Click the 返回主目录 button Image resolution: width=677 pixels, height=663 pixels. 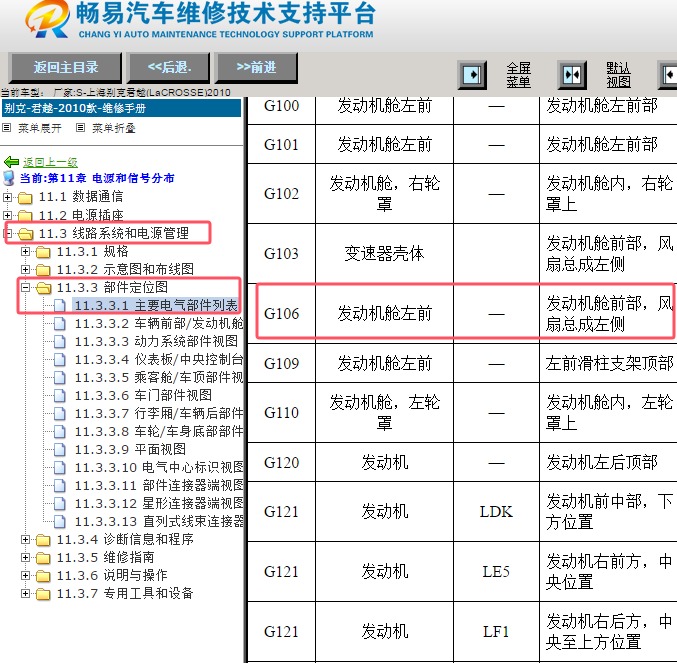(x=65, y=67)
